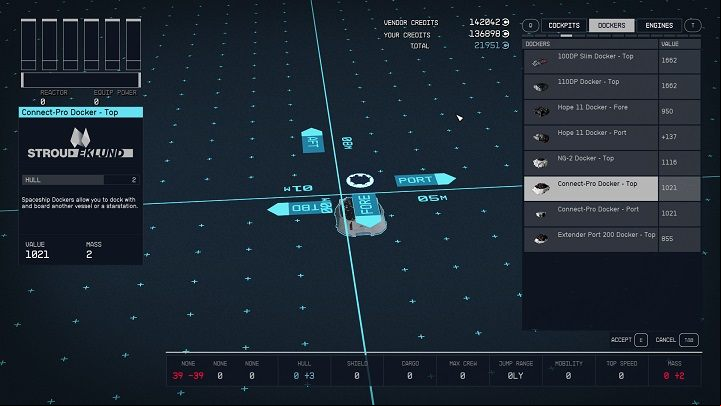Open the Engines tab
This screenshot has height=406, width=721.
(659, 25)
